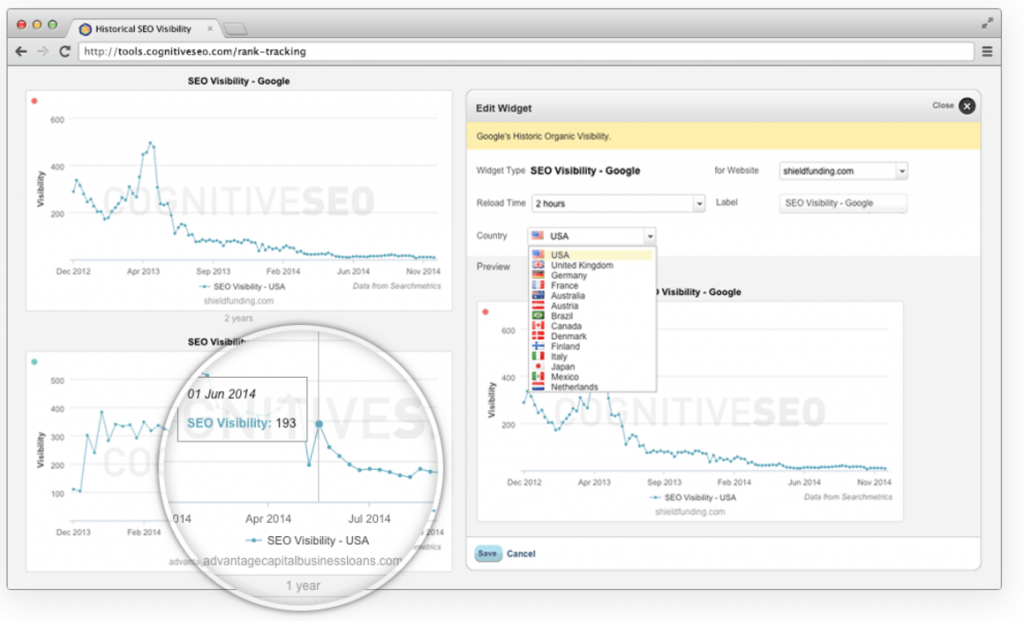Choose Japan from country list

[592, 366]
